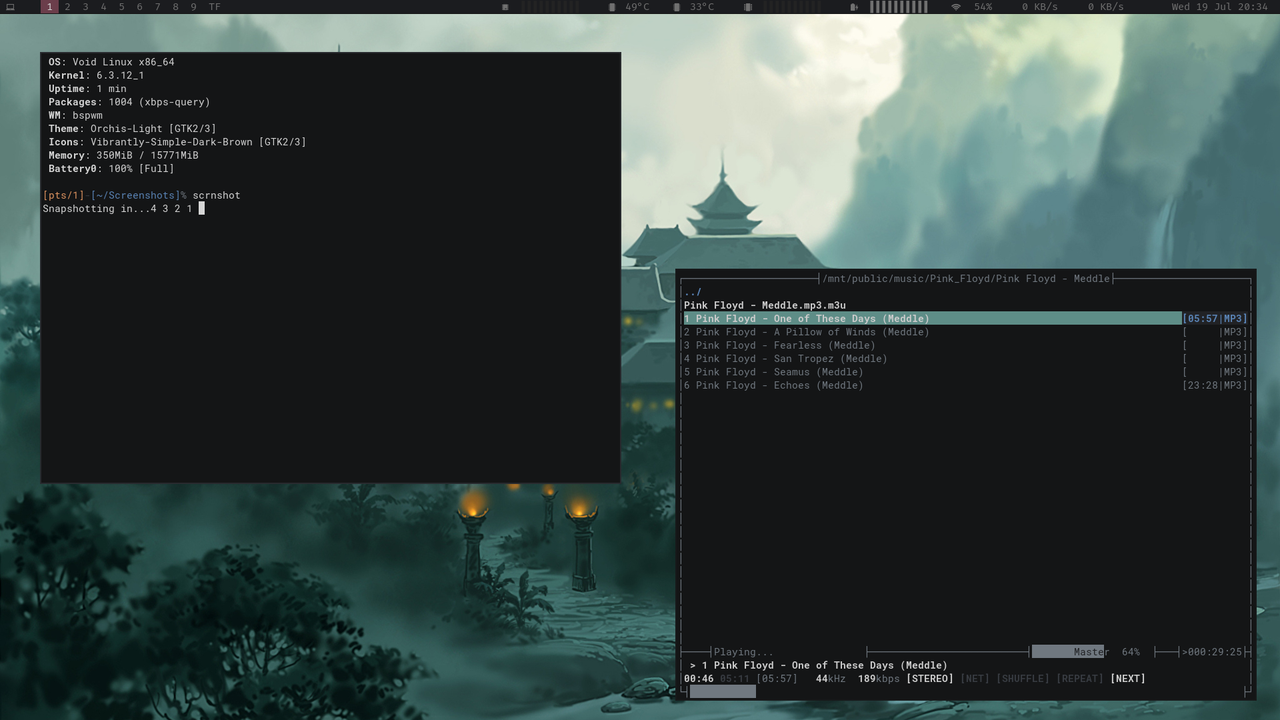Click the CPU temperature 49°C indicator
Viewport: 1280px width, 720px height.
click(630, 7)
